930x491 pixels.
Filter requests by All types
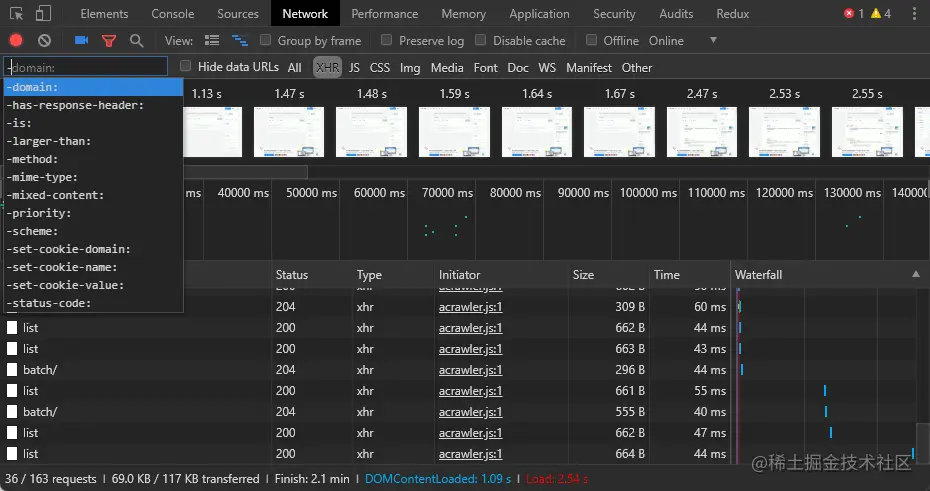coord(295,68)
